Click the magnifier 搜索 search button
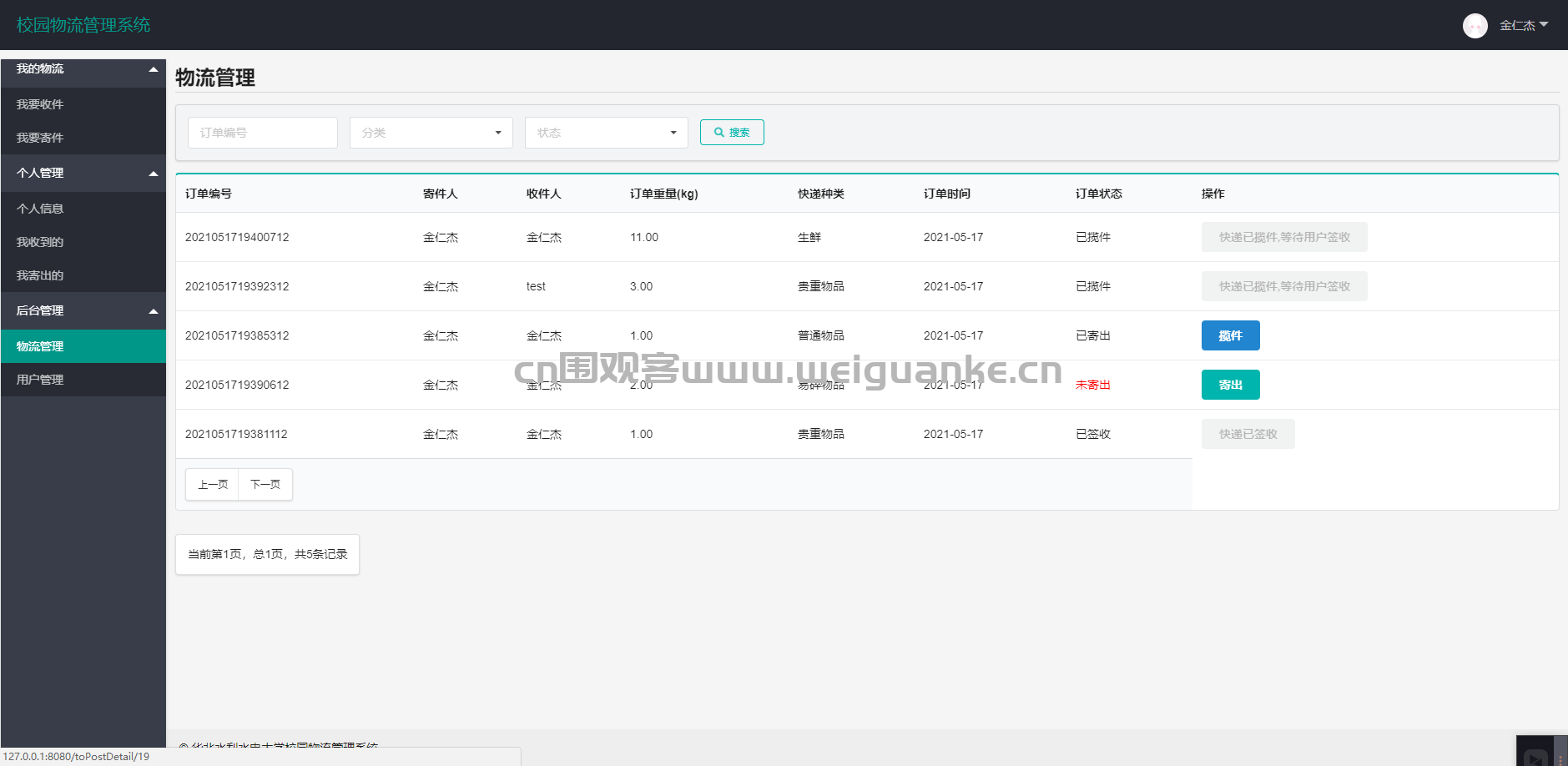The width and height of the screenshot is (1568, 766). [732, 132]
